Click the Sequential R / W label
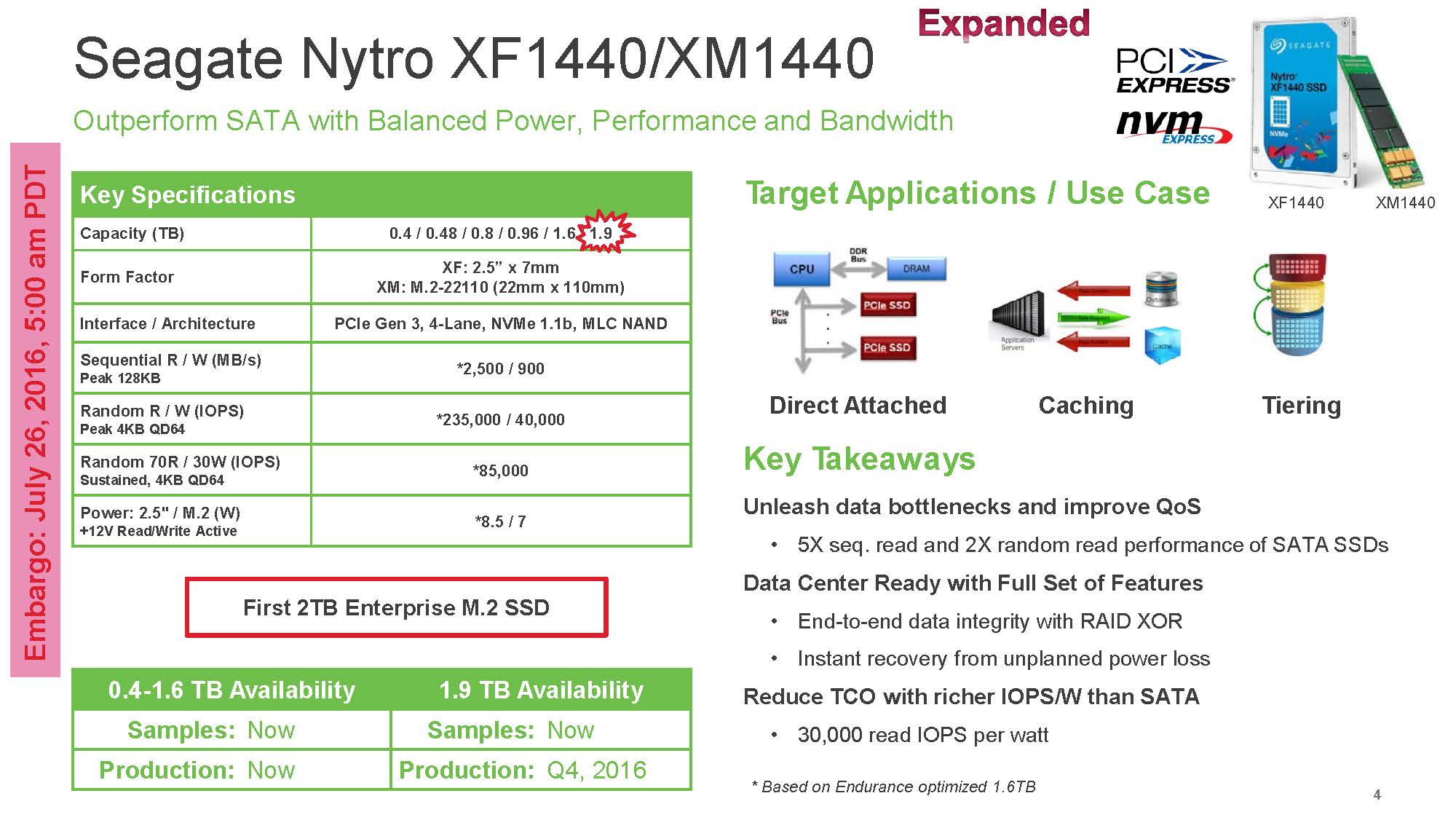Screen dimensions: 1456x820 coord(170,360)
